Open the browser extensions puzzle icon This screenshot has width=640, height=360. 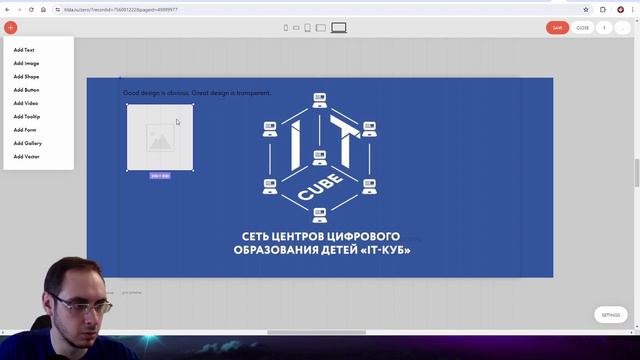tap(603, 9)
